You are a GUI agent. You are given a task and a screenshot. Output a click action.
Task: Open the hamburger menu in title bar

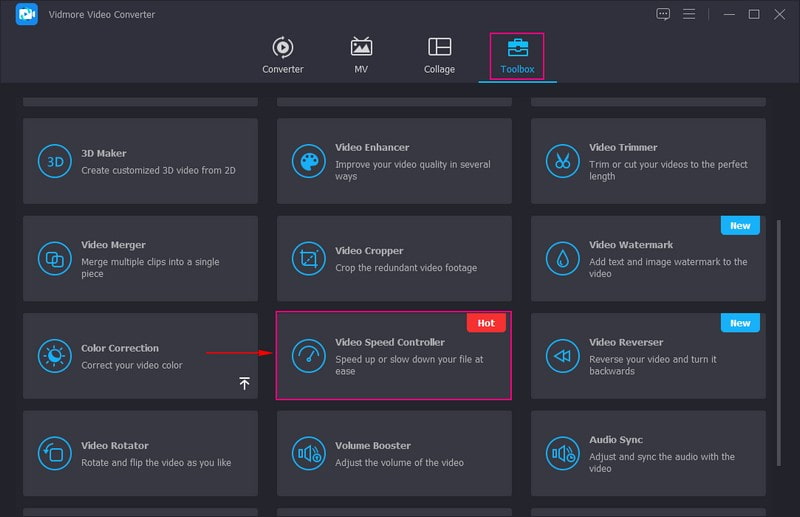[689, 14]
